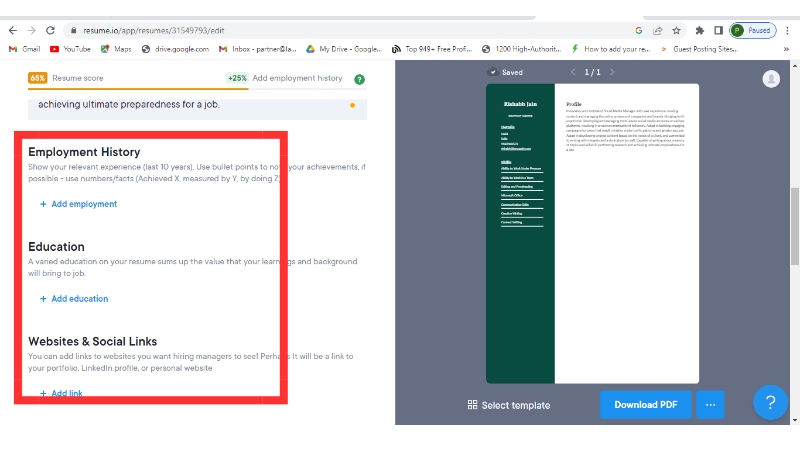The width and height of the screenshot is (800, 449).
Task: Go to previous resume page arrow
Action: tap(573, 72)
